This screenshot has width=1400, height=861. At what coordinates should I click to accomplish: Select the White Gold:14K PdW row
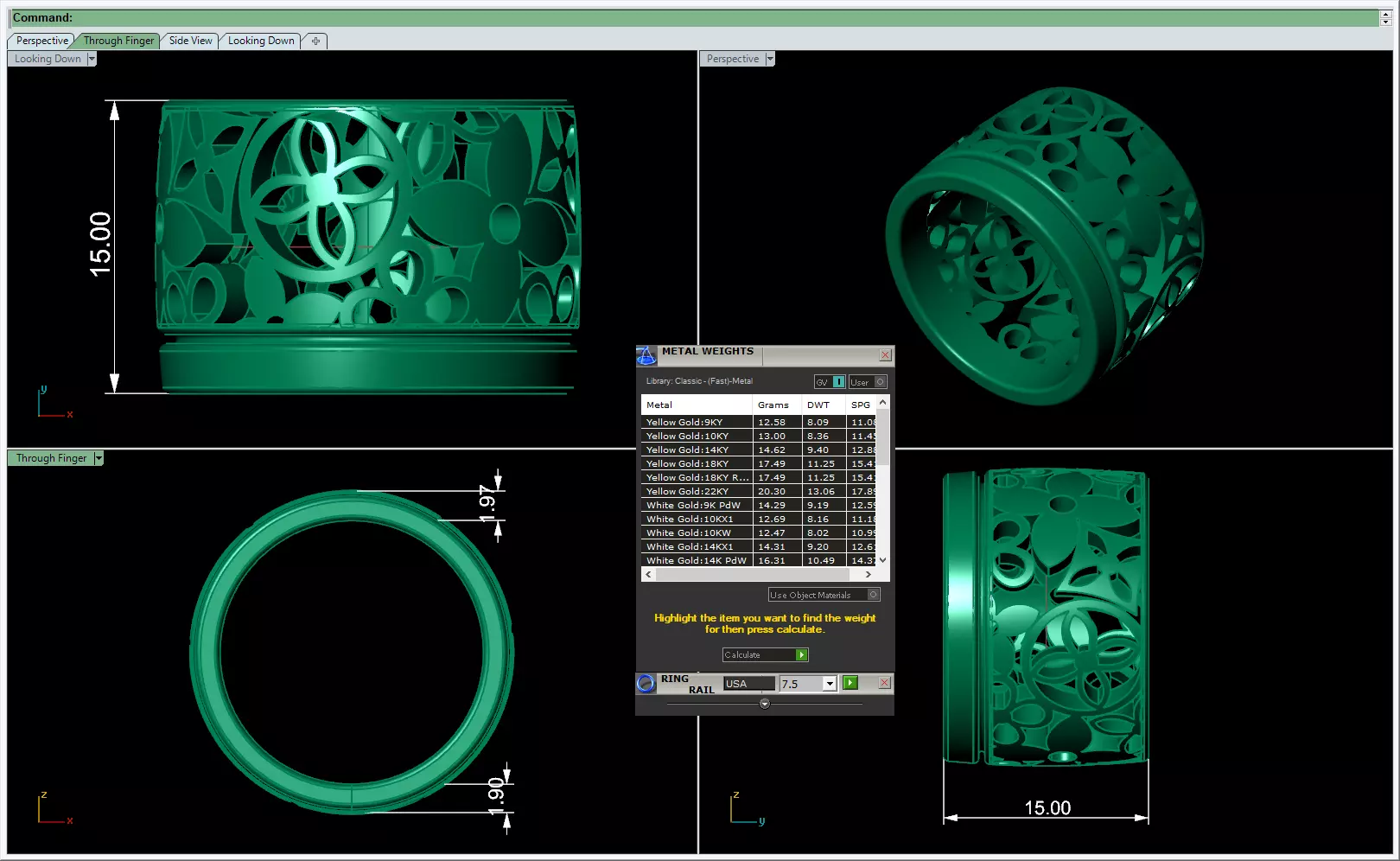coord(759,560)
